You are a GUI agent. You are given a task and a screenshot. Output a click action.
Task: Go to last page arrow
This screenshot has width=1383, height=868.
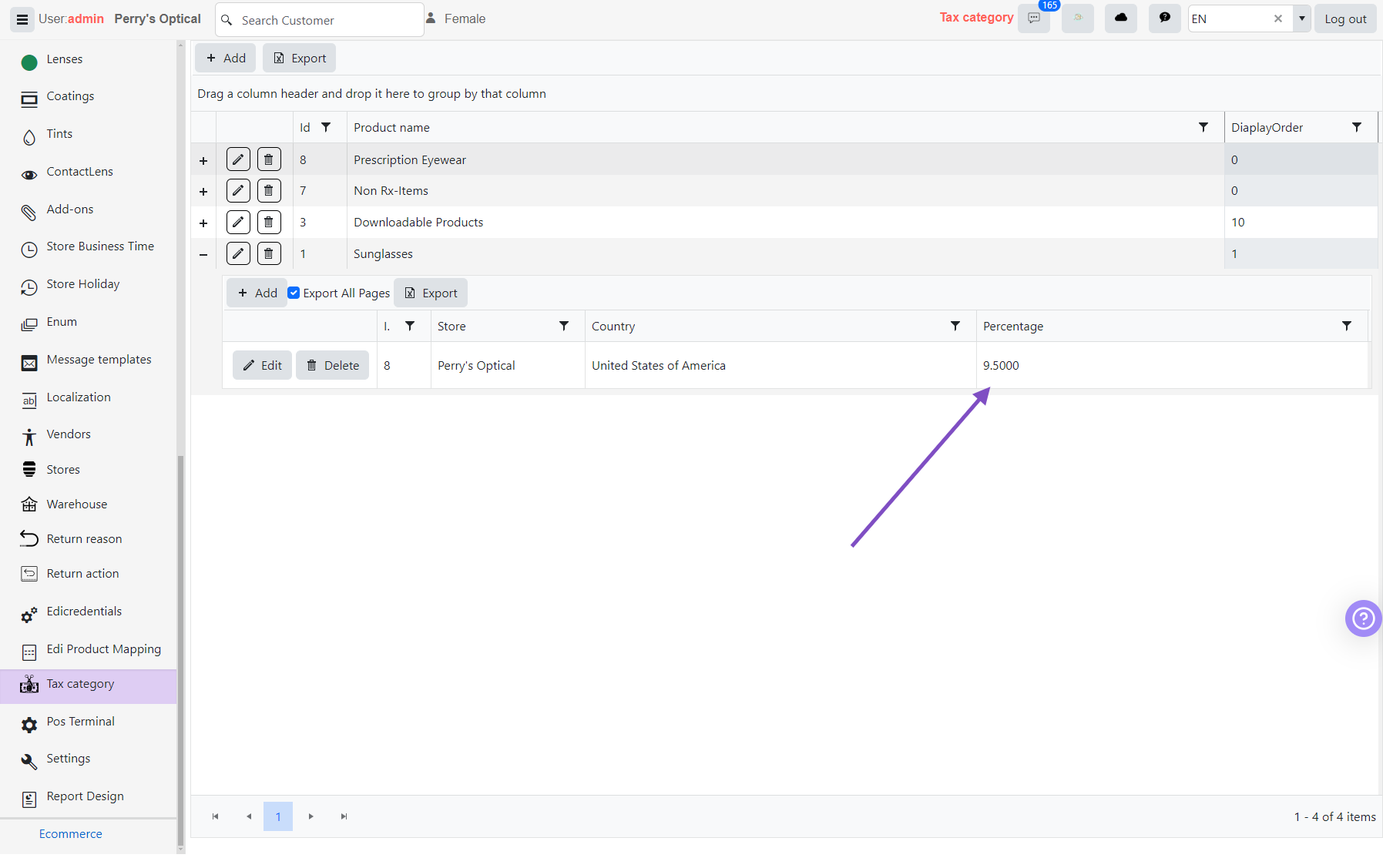(x=344, y=816)
